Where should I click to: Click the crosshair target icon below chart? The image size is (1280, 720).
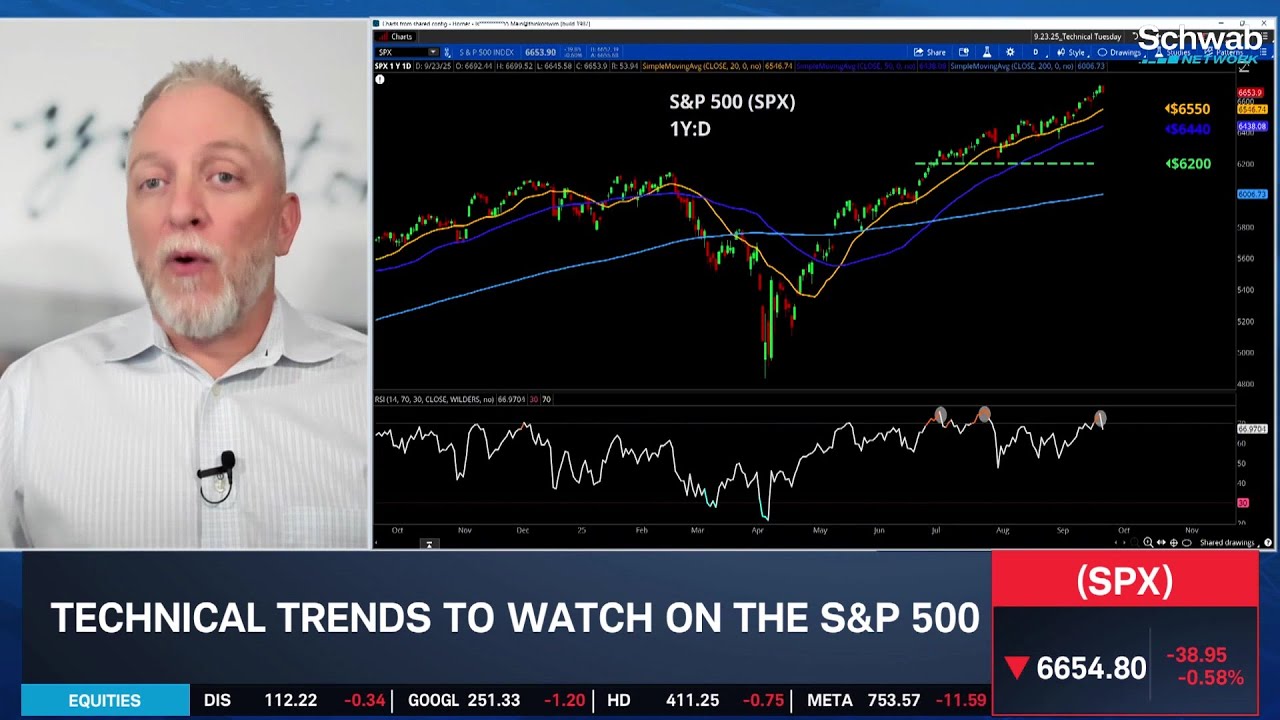(x=1173, y=542)
